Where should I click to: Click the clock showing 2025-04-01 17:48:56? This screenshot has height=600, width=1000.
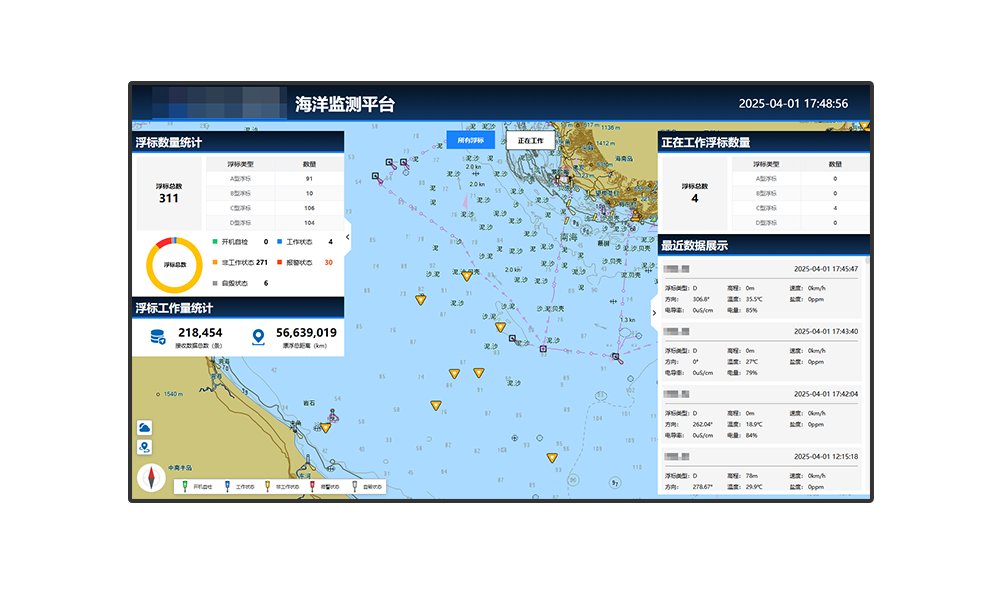pyautogui.click(x=793, y=103)
